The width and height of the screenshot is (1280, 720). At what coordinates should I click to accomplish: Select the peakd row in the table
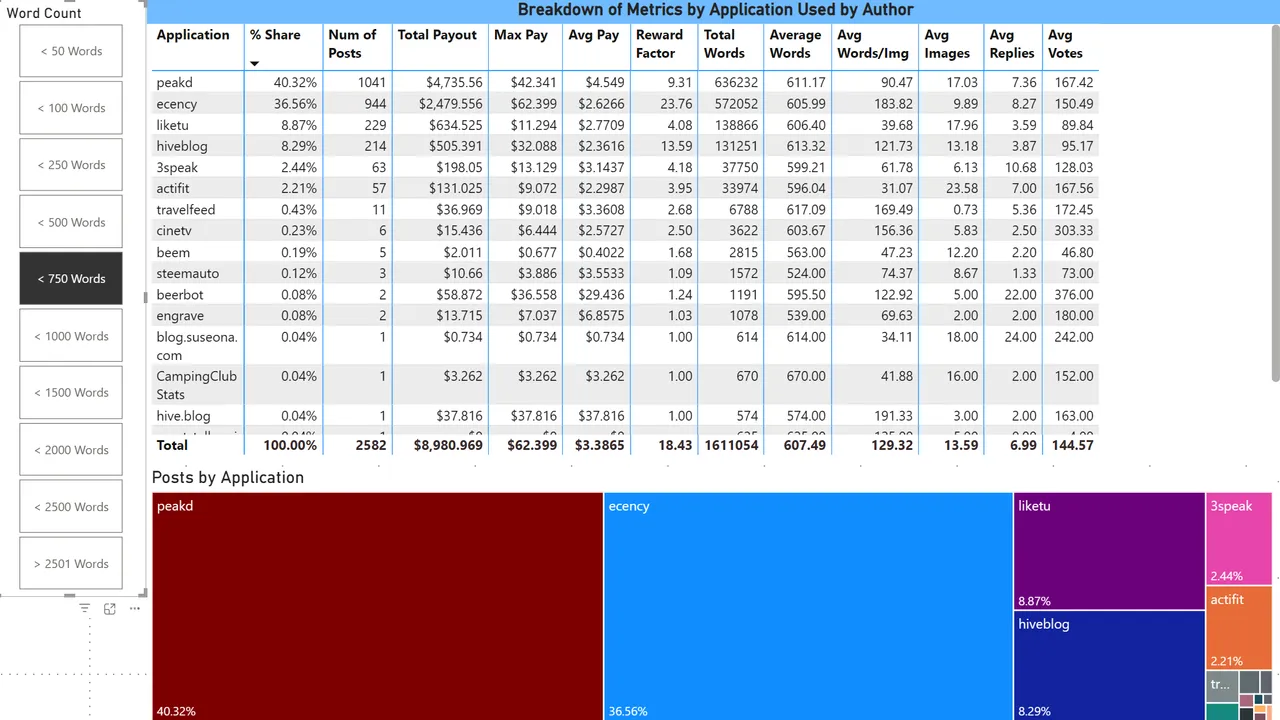[625, 82]
